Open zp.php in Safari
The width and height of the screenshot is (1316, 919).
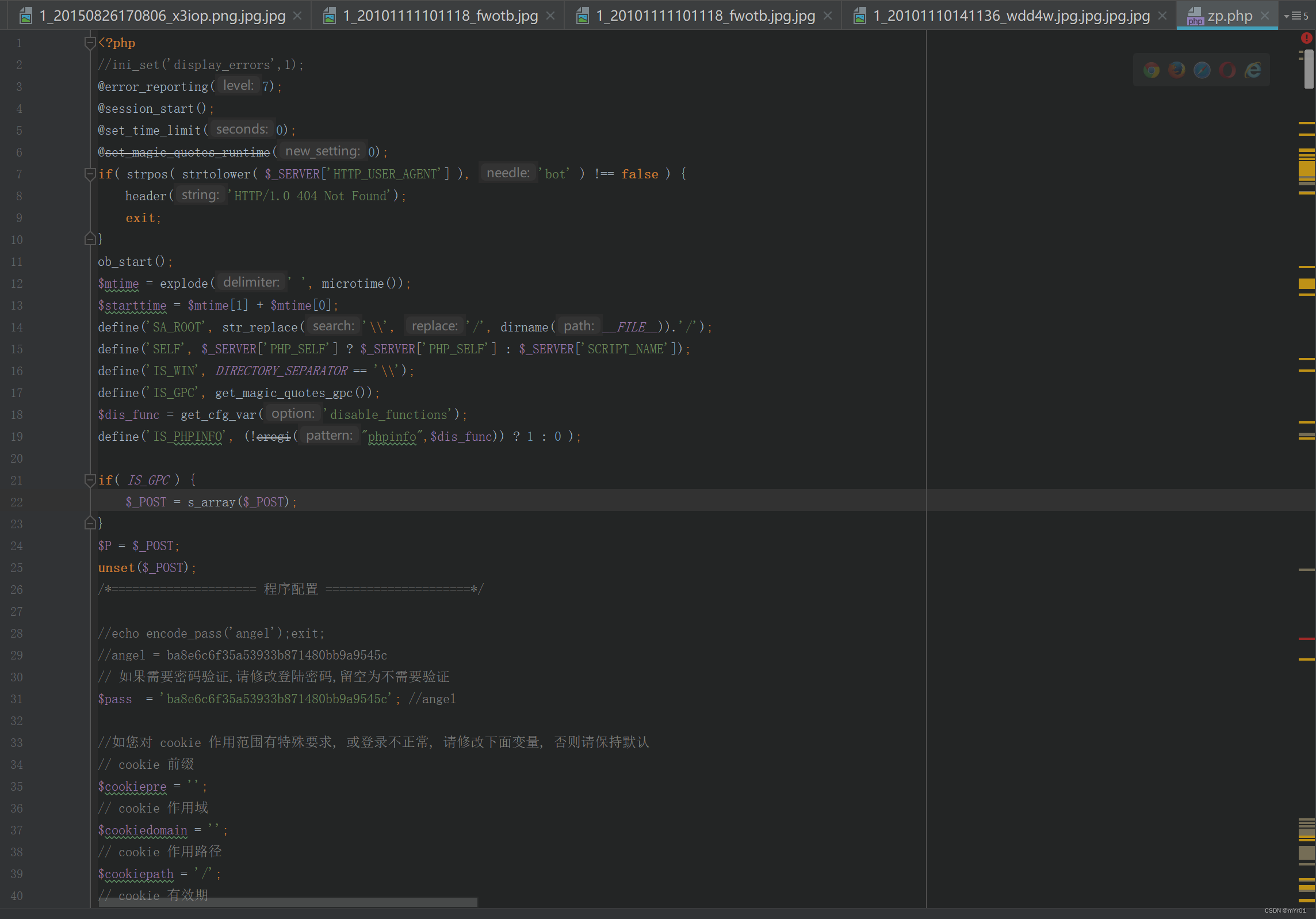[1202, 70]
